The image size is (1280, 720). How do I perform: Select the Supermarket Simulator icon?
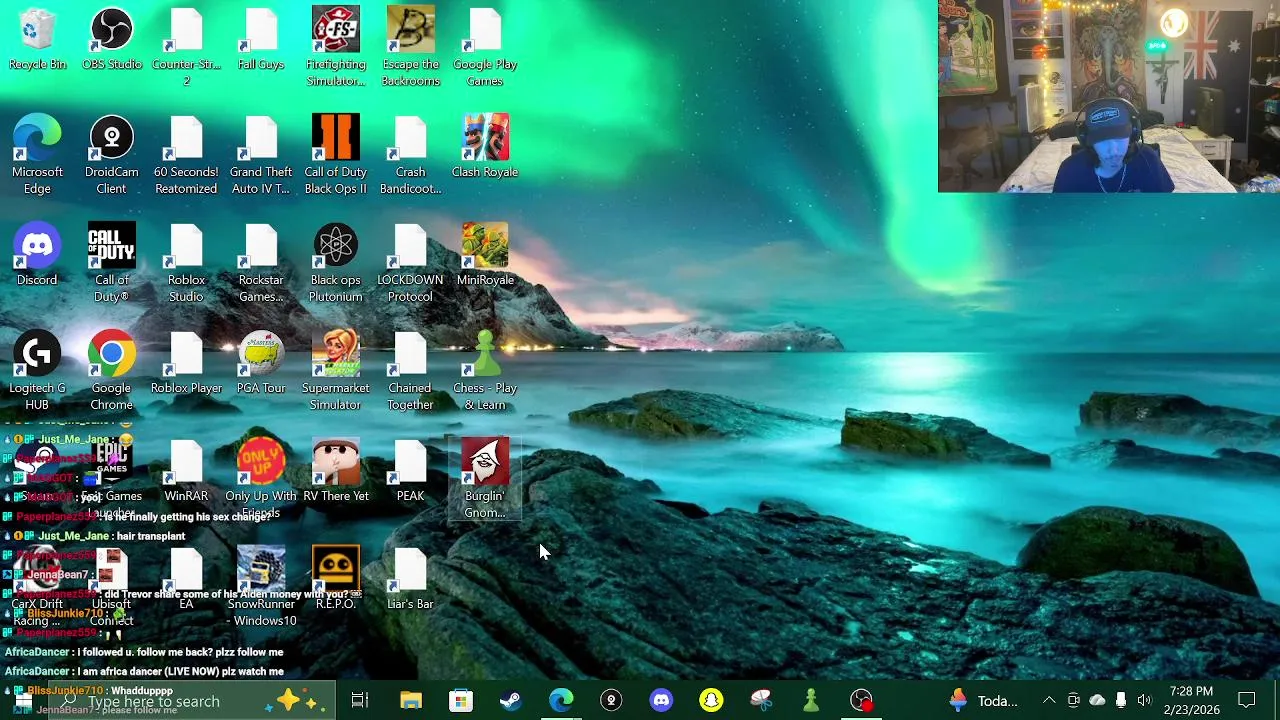pos(336,371)
